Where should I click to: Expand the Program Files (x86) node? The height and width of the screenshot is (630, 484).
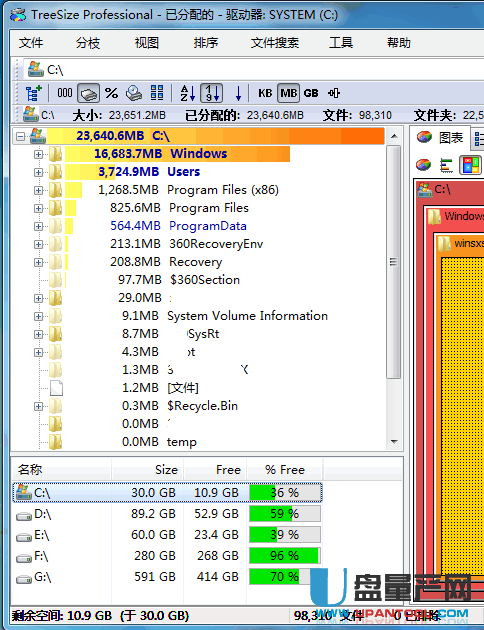click(x=38, y=190)
